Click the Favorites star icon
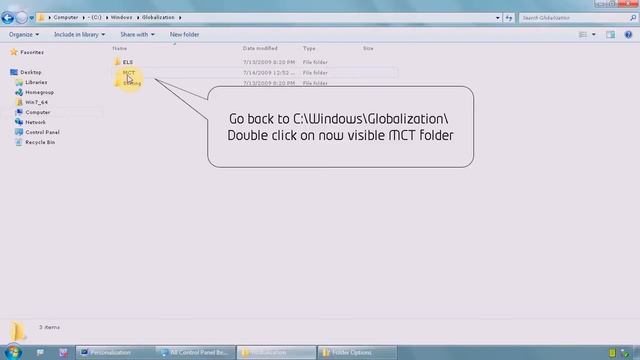The height and width of the screenshot is (360, 640). coord(14,52)
